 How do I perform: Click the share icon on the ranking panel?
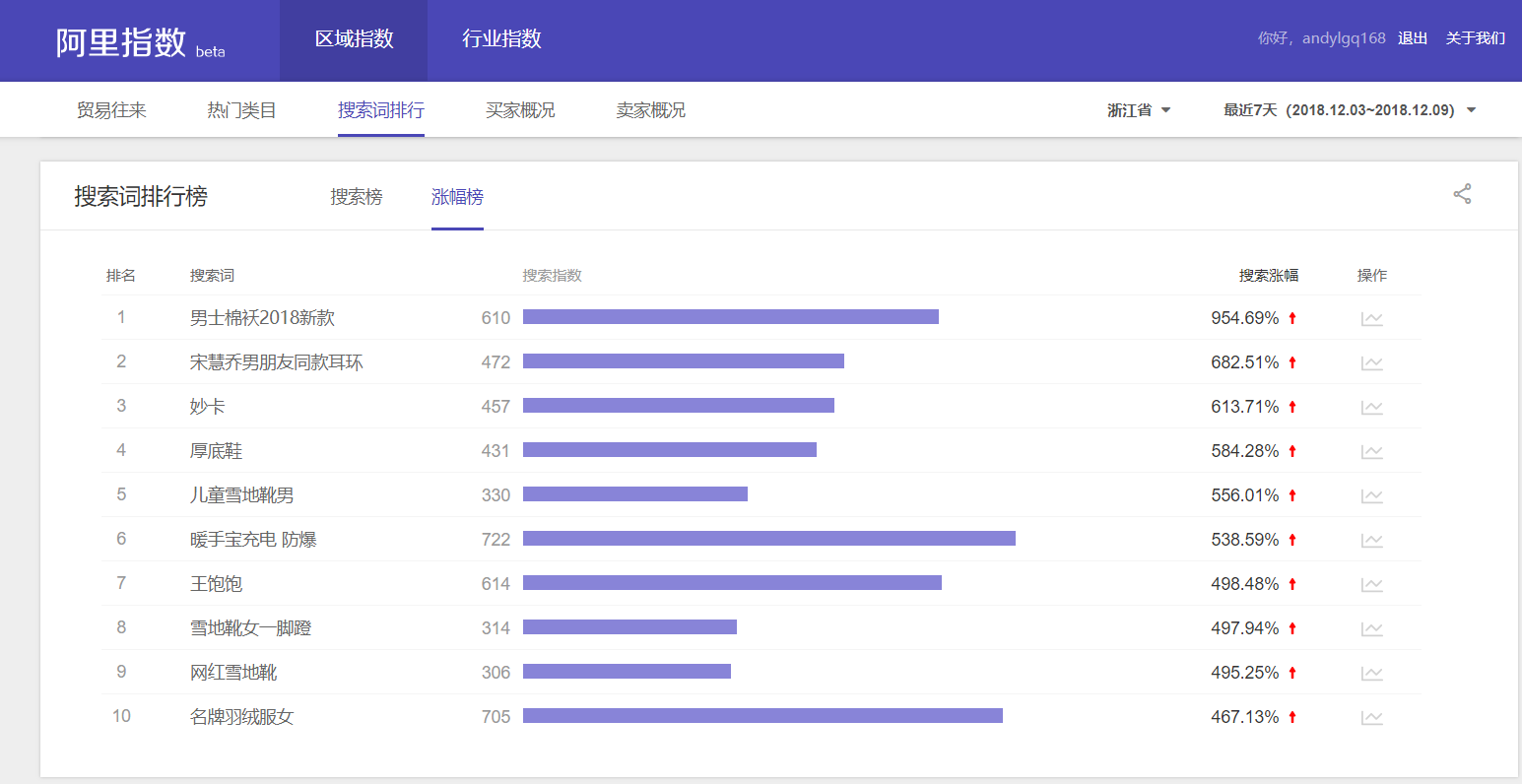click(x=1462, y=194)
